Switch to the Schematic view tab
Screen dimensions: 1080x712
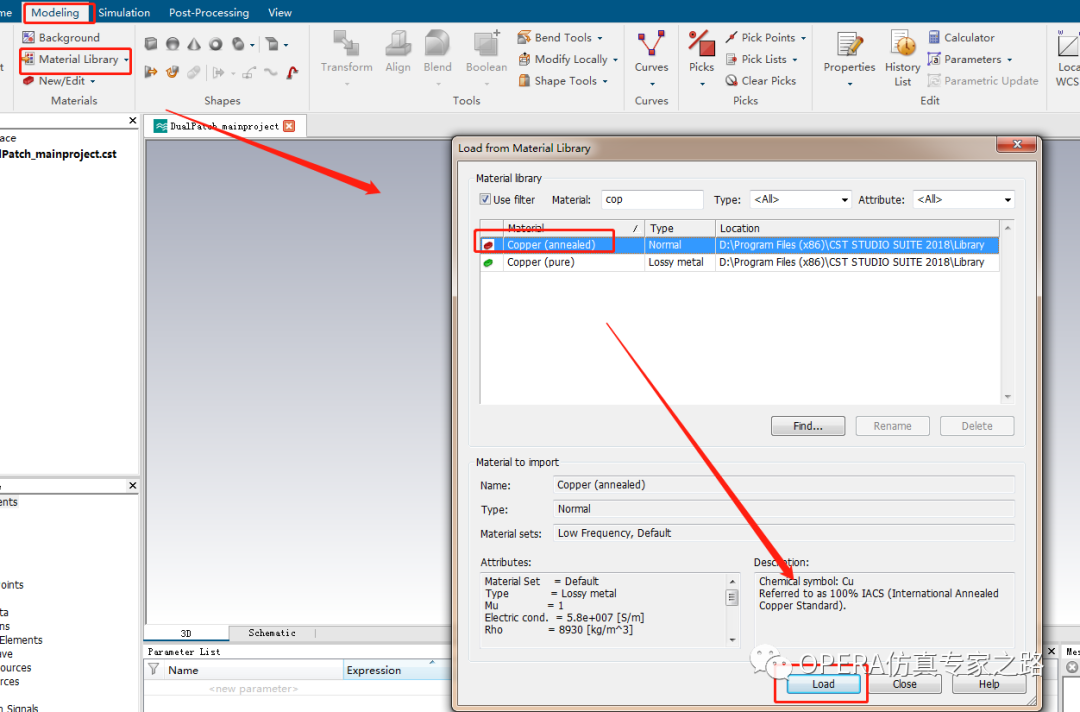[x=272, y=633]
